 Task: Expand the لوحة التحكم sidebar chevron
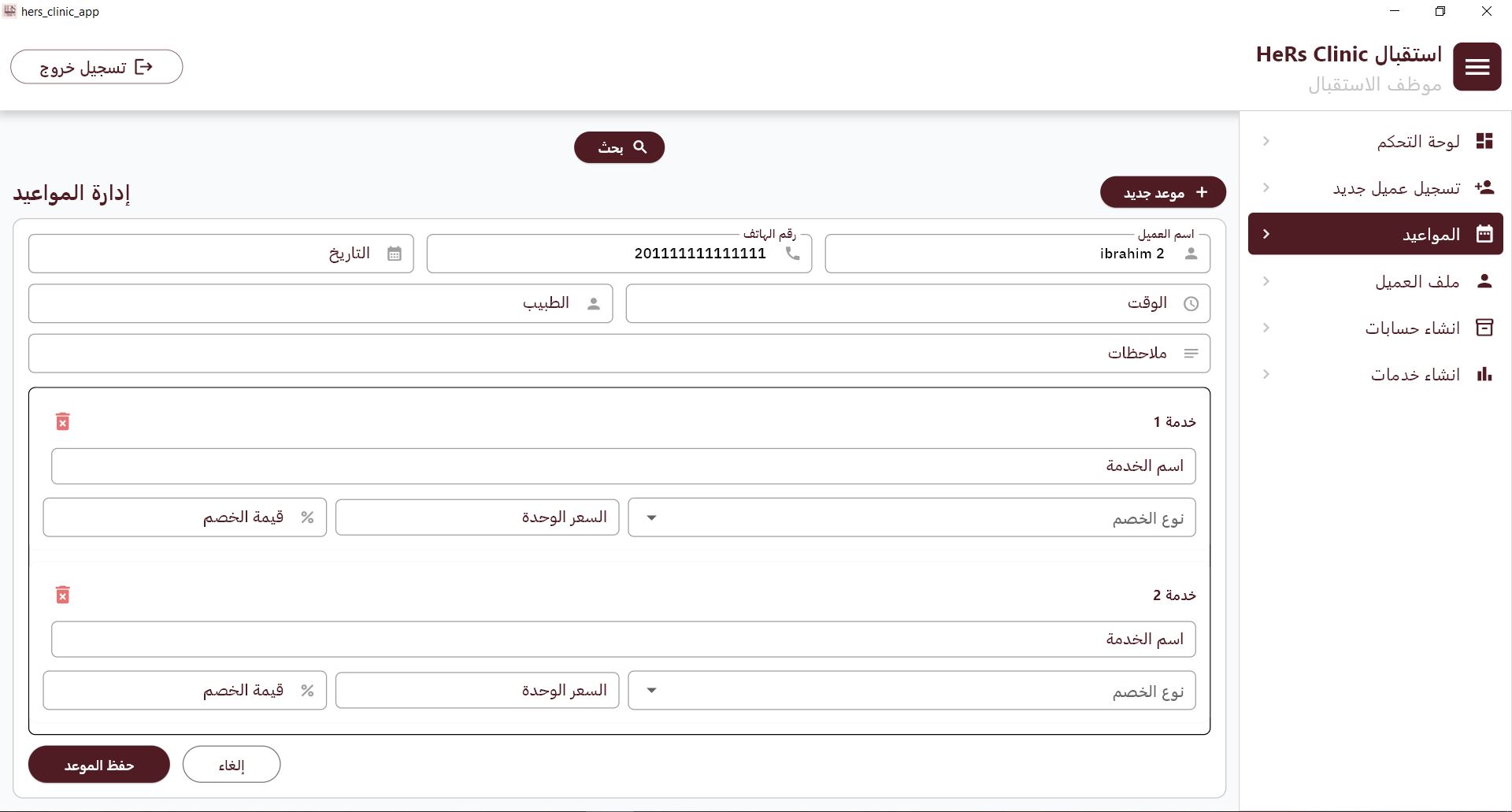tap(1266, 141)
